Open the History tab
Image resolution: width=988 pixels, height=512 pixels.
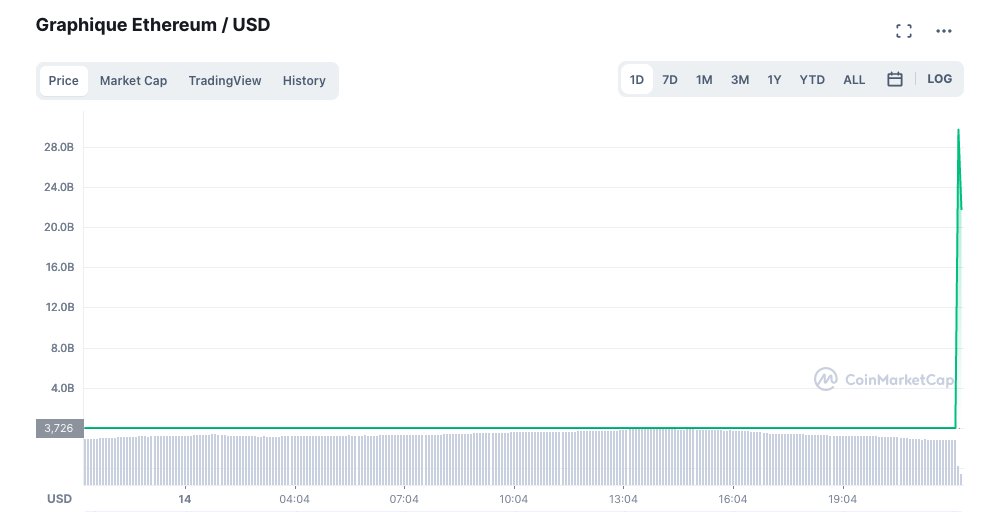tap(304, 81)
